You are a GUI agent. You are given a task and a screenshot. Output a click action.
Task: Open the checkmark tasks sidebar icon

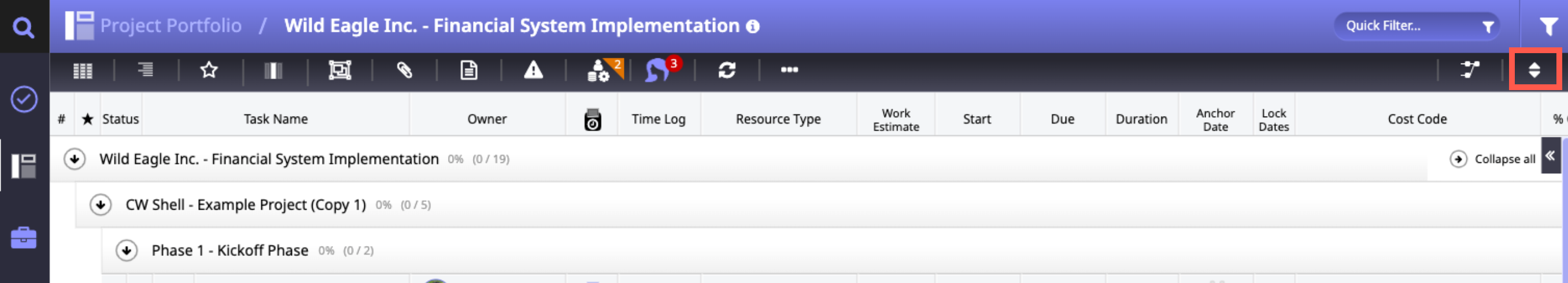point(24,99)
